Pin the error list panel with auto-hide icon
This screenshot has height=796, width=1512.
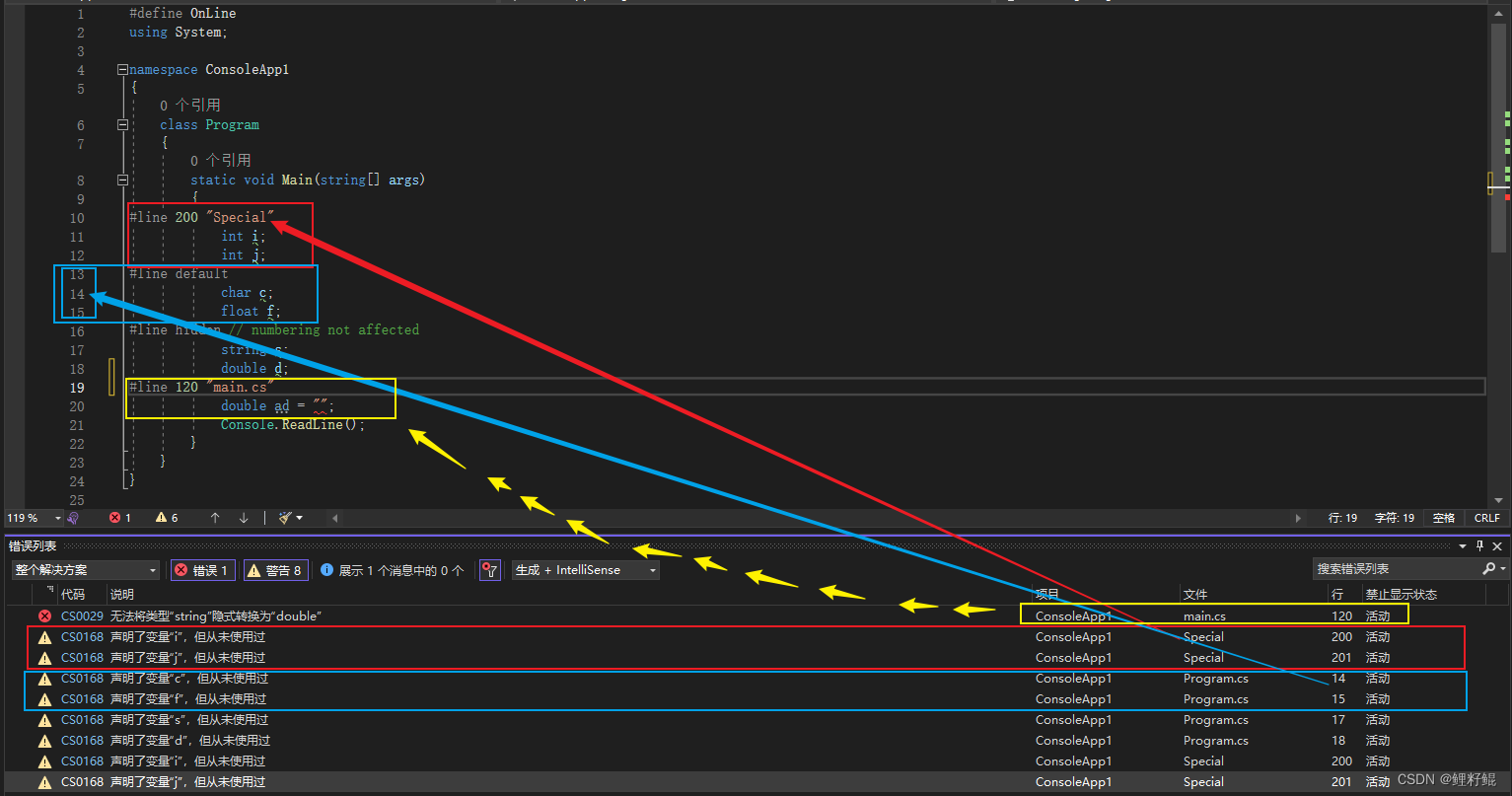click(x=1479, y=545)
